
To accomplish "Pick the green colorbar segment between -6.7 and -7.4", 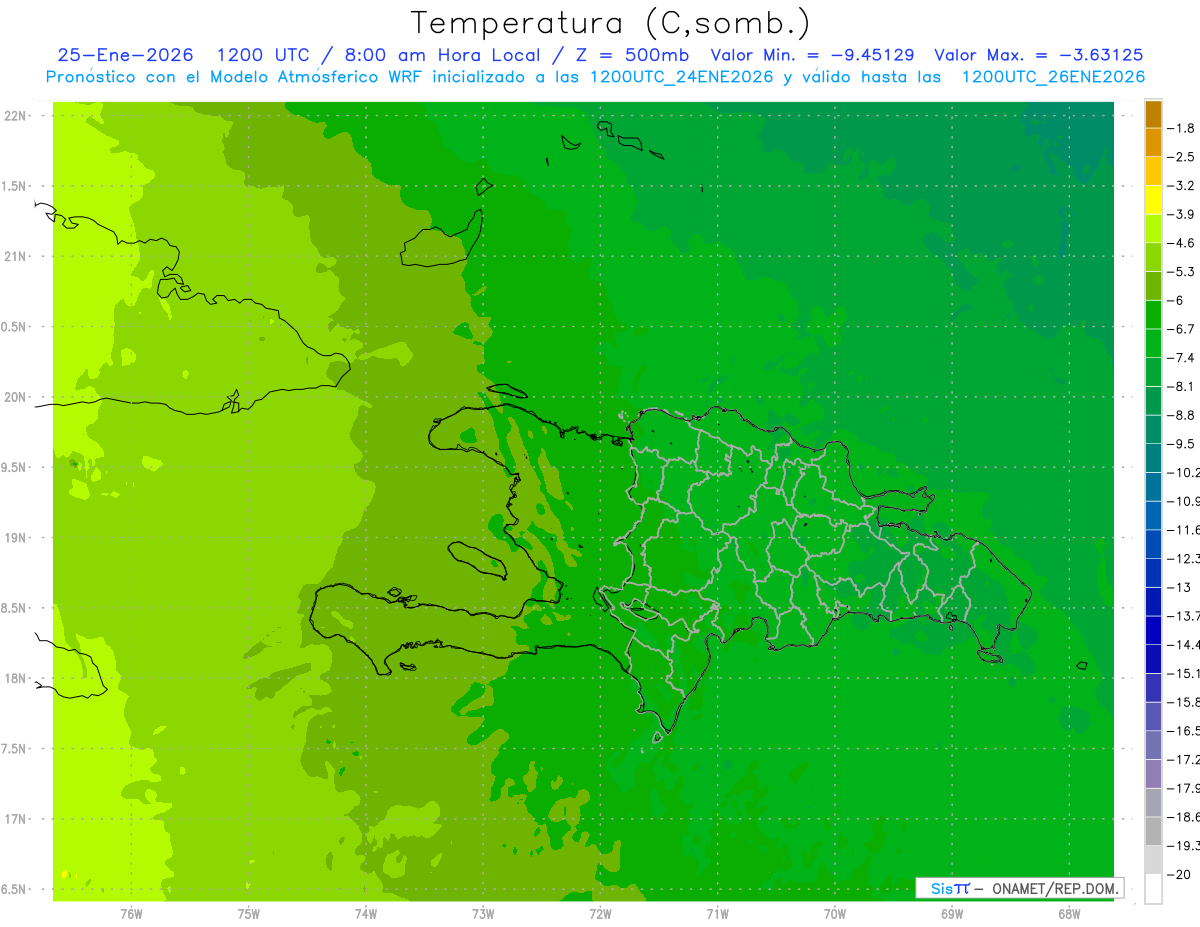I will (x=1153, y=343).
